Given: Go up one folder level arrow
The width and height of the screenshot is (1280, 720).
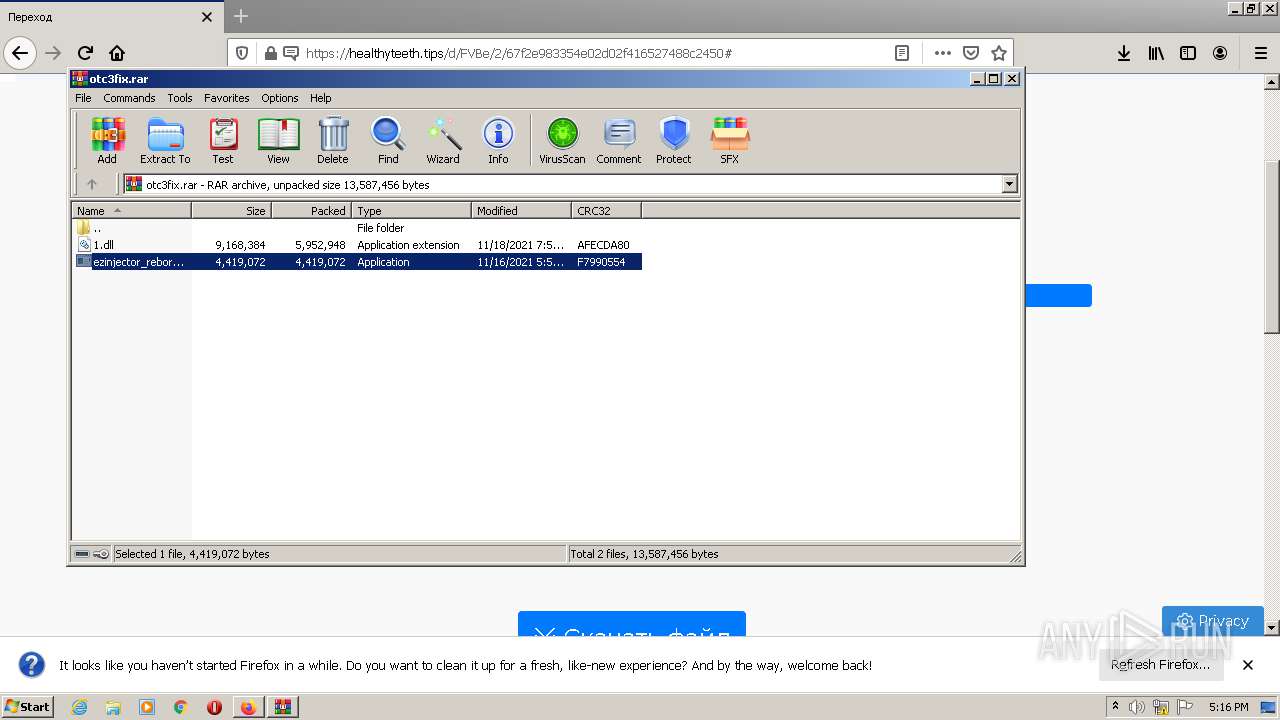Looking at the screenshot, I should pos(92,184).
